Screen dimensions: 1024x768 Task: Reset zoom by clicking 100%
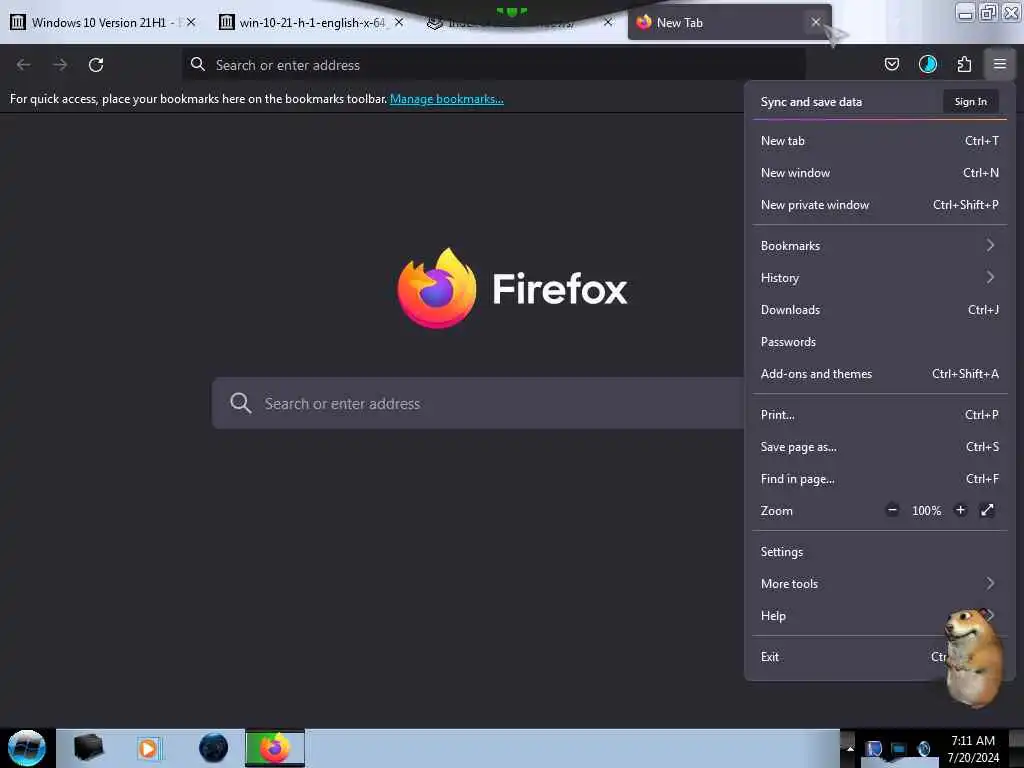tap(927, 511)
